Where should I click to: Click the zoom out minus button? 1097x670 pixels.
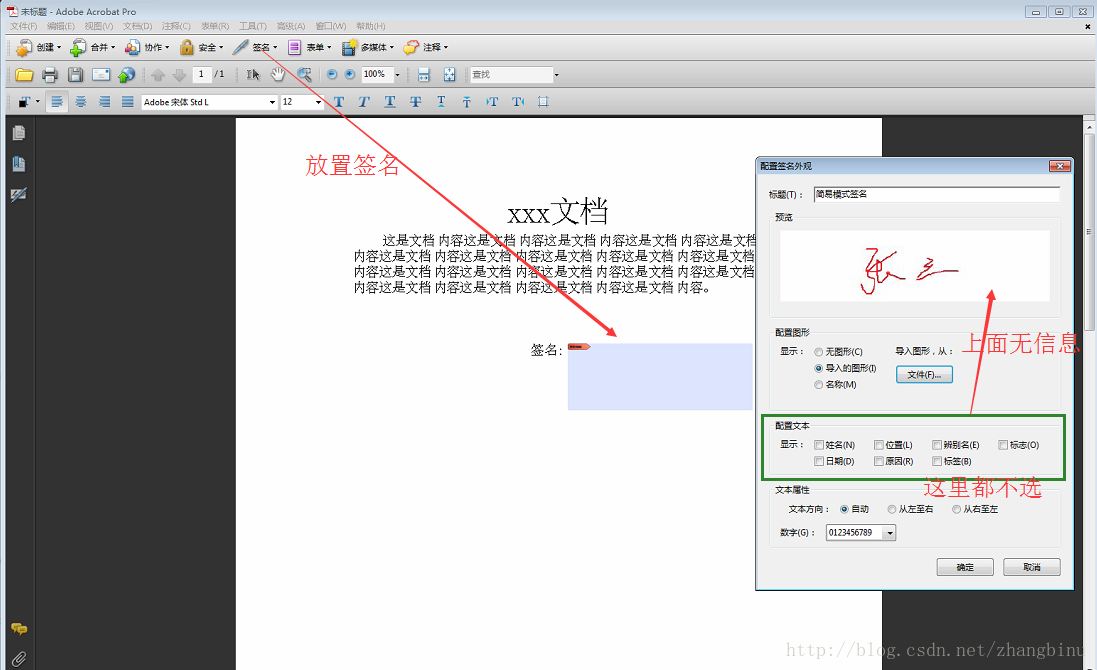(x=332, y=74)
